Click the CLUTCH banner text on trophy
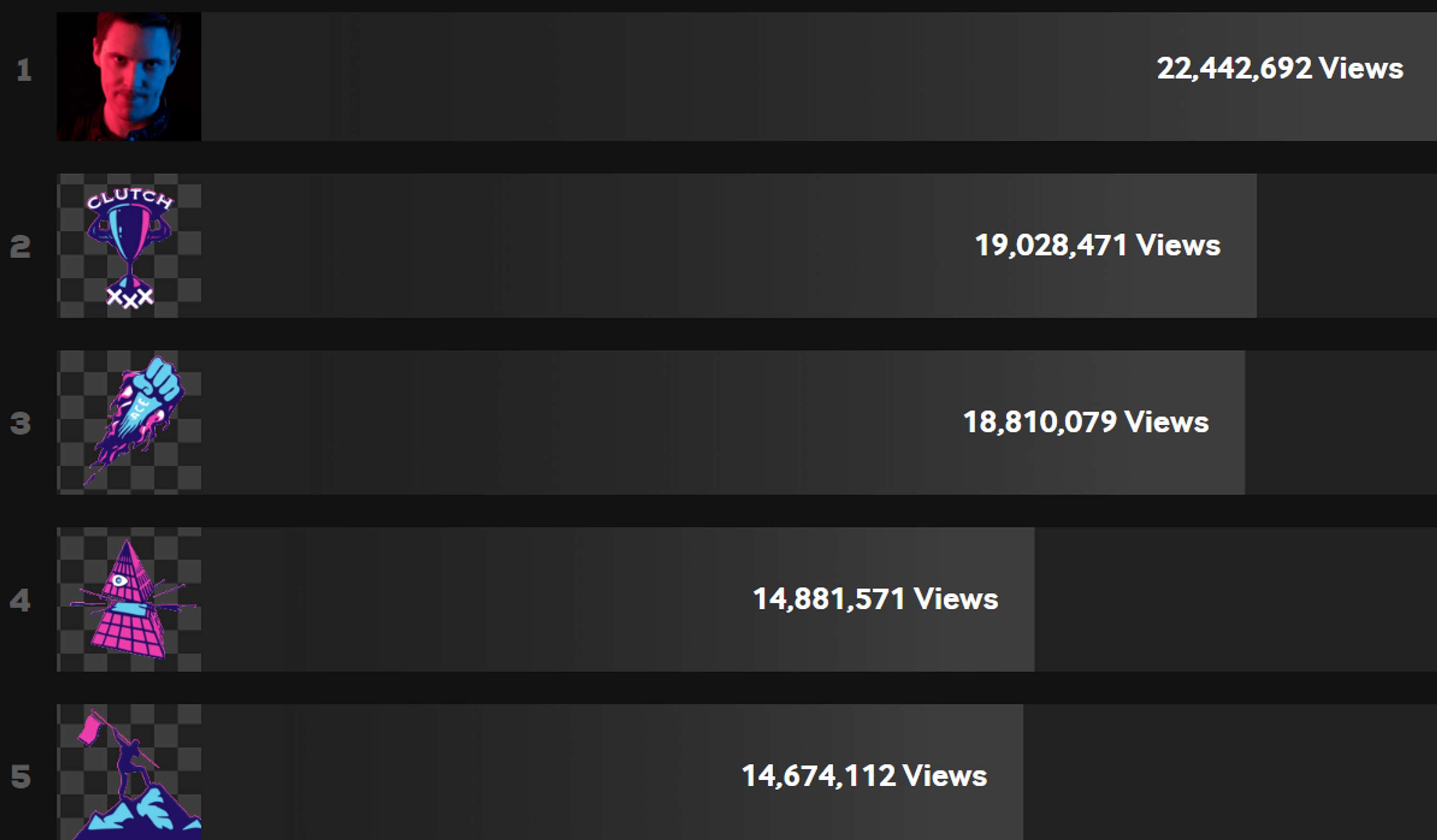Screen dimensions: 1437x840 129,198
